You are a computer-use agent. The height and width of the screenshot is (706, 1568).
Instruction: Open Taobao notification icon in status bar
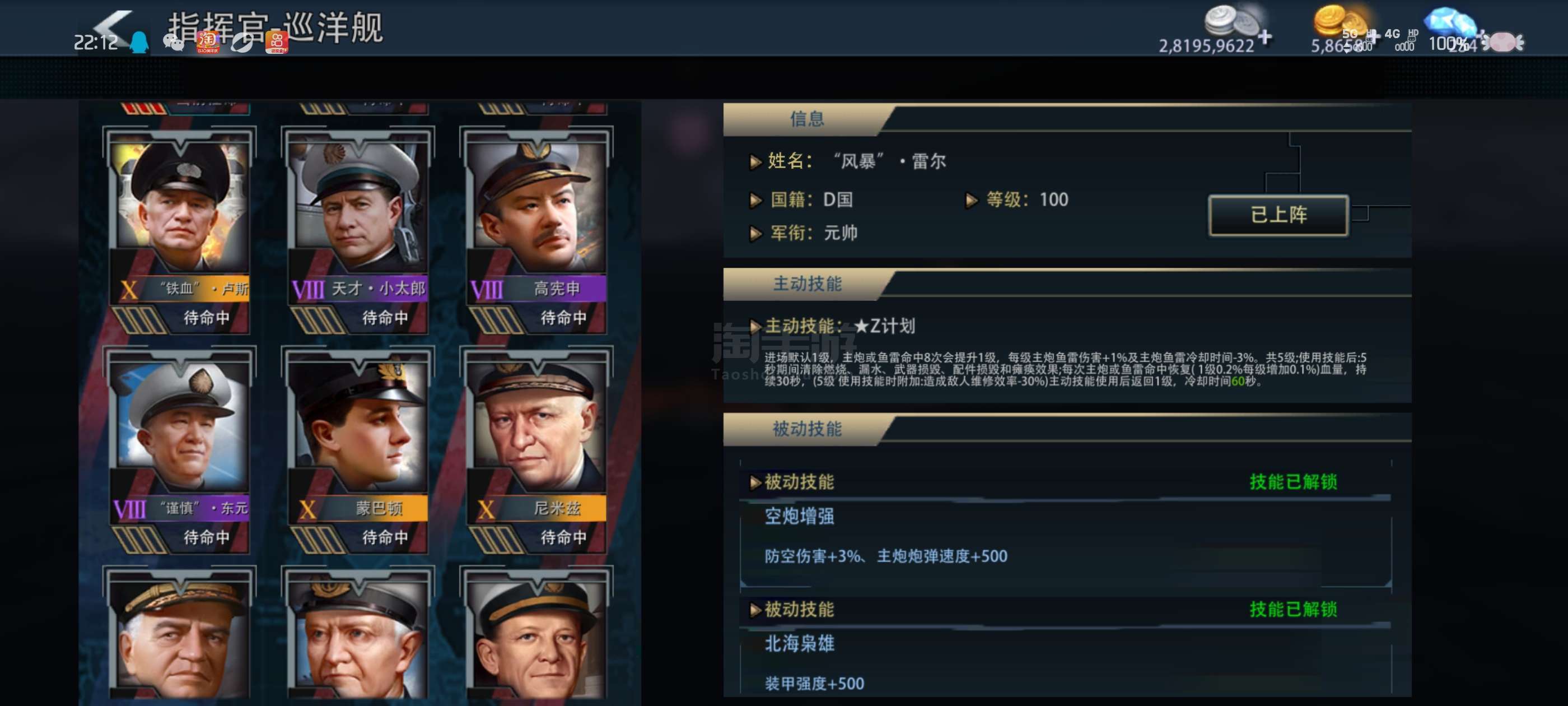(x=208, y=42)
